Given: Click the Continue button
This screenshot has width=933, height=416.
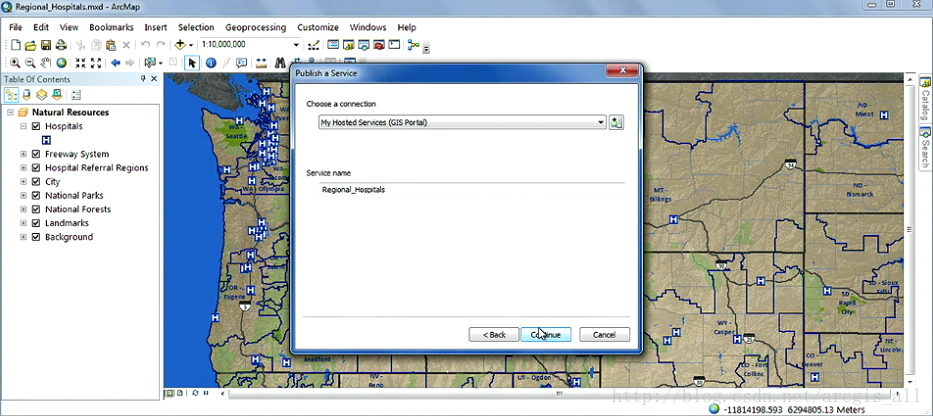Looking at the screenshot, I should 546,334.
